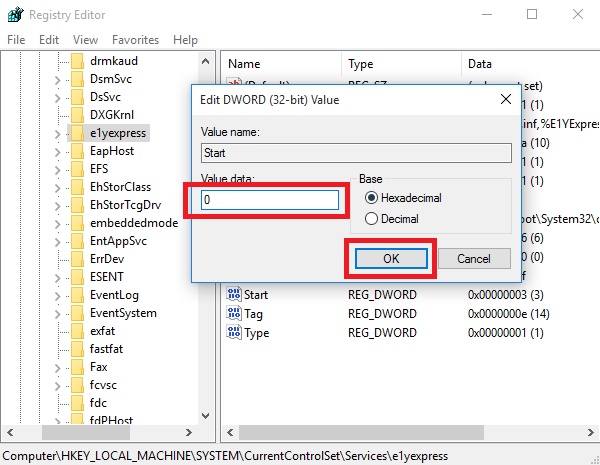The height and width of the screenshot is (465, 600).
Task: Expand the Fax tree node
Action: [57, 368]
